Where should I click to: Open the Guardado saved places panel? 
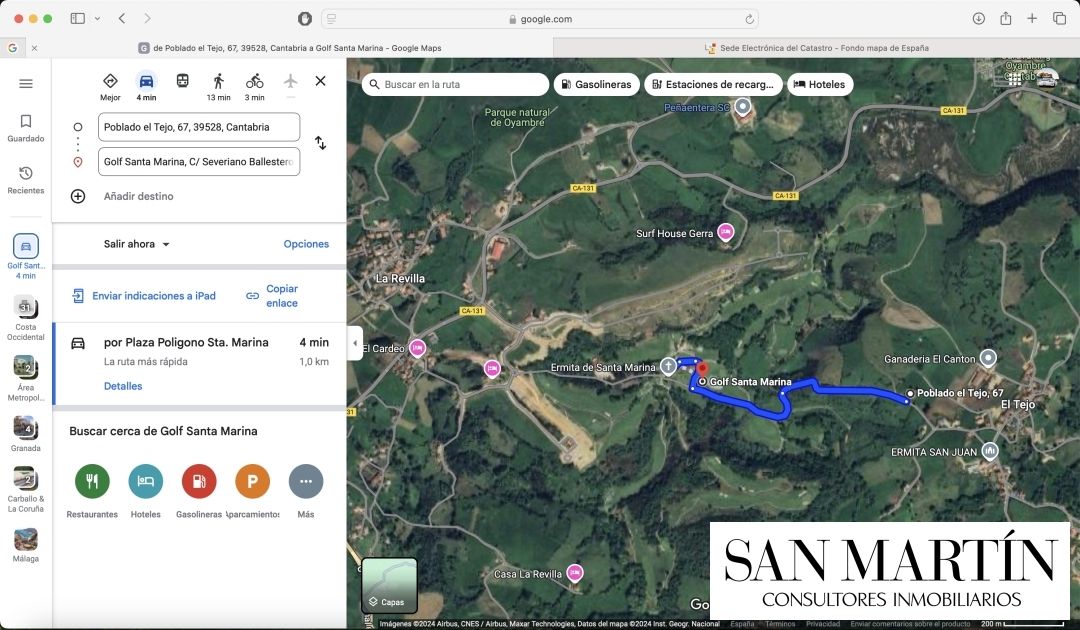pyautogui.click(x=25, y=128)
